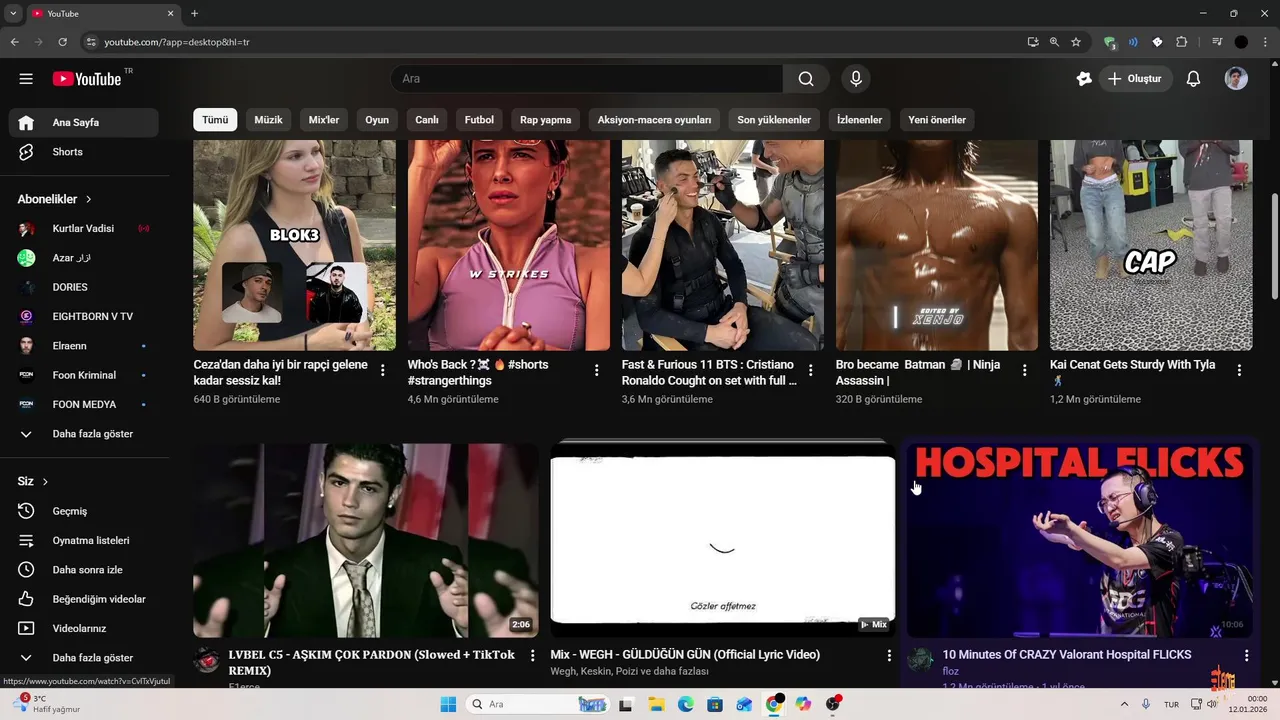Screen dimensions: 1280x720
Task: Select the Müzik filter chip
Action: (x=268, y=120)
